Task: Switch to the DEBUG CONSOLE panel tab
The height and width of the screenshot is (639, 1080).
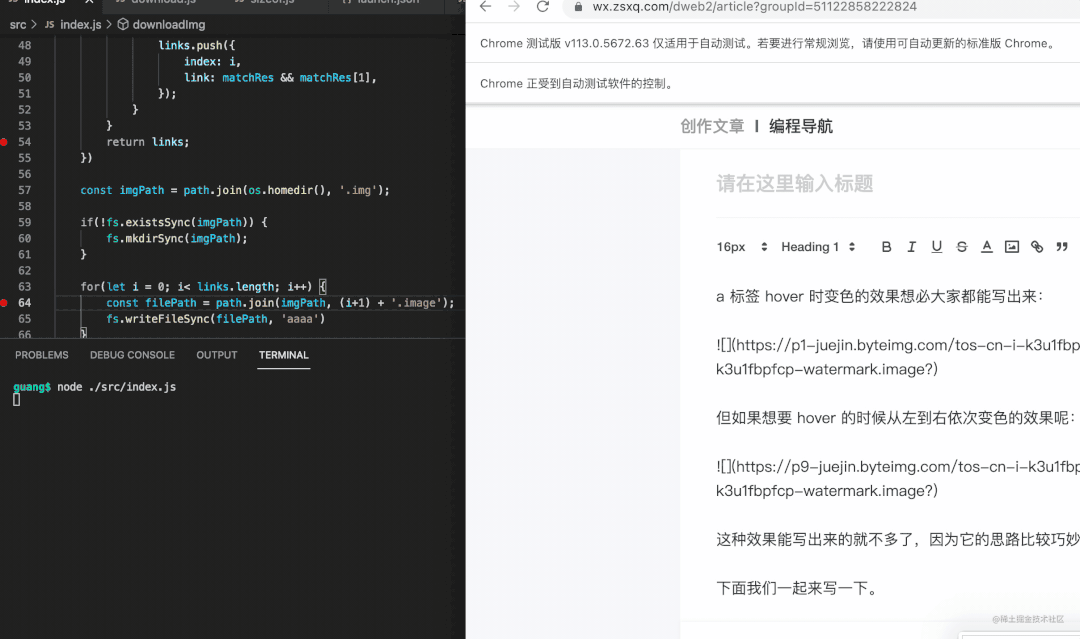Action: pyautogui.click(x=132, y=355)
